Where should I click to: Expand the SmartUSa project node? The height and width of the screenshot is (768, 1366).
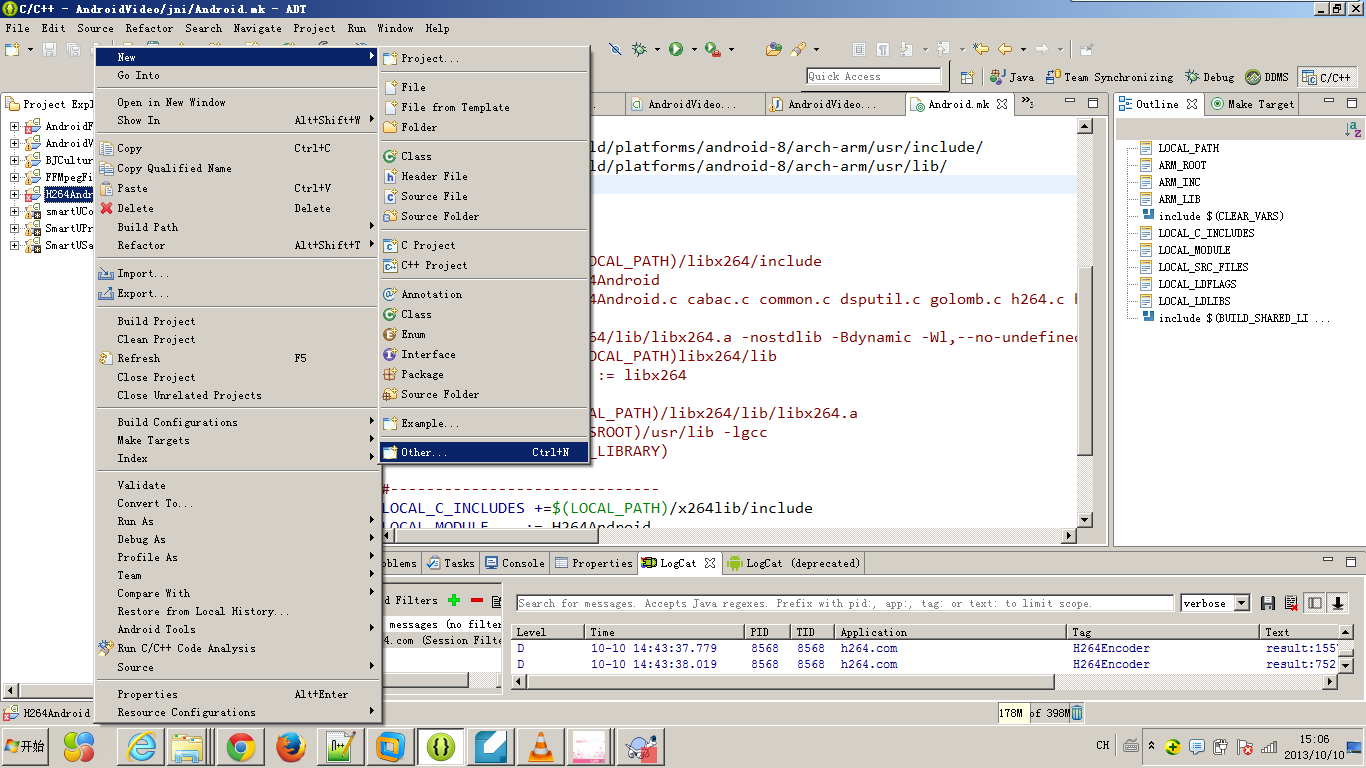click(15, 245)
